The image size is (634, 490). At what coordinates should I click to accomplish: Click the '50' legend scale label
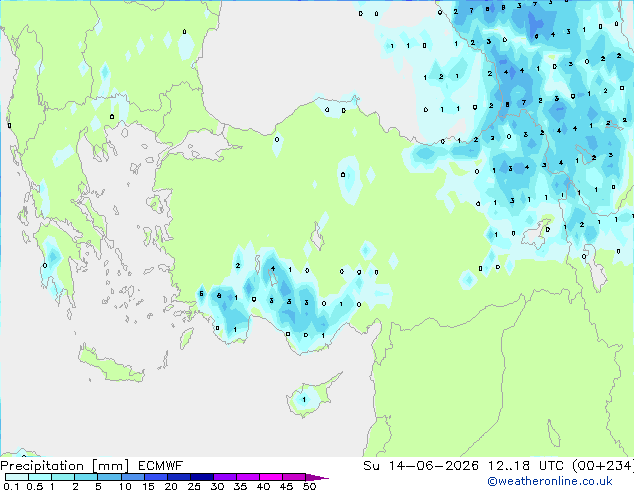point(309,486)
